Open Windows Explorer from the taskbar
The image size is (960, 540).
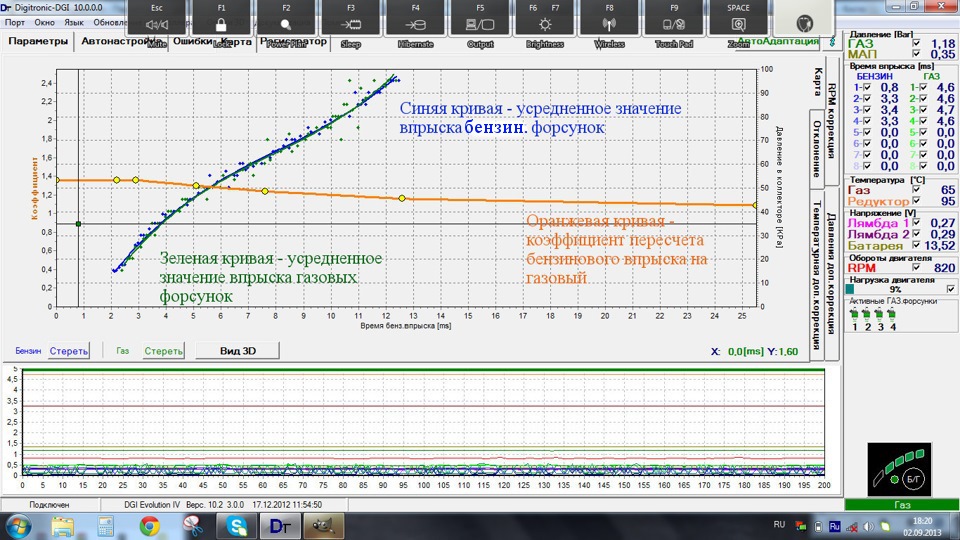(x=62, y=526)
